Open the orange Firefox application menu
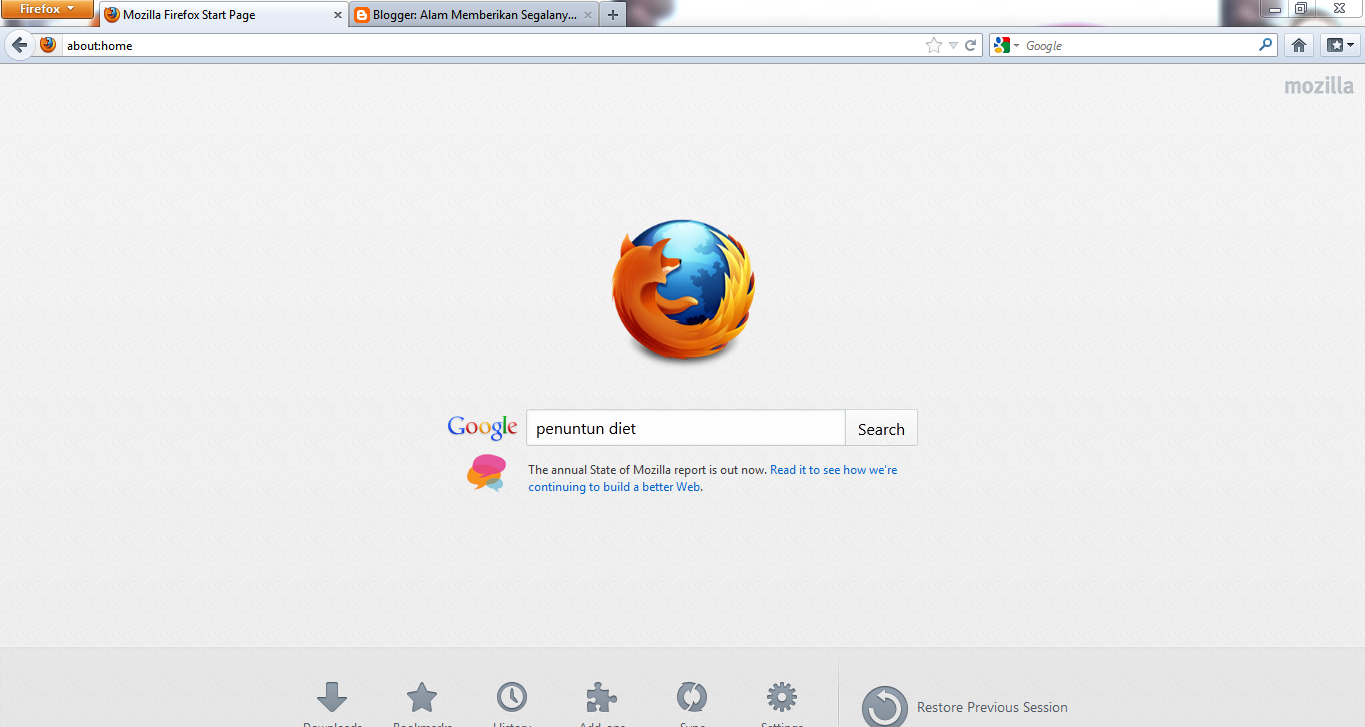Viewport: 1365px width, 727px height. click(47, 9)
